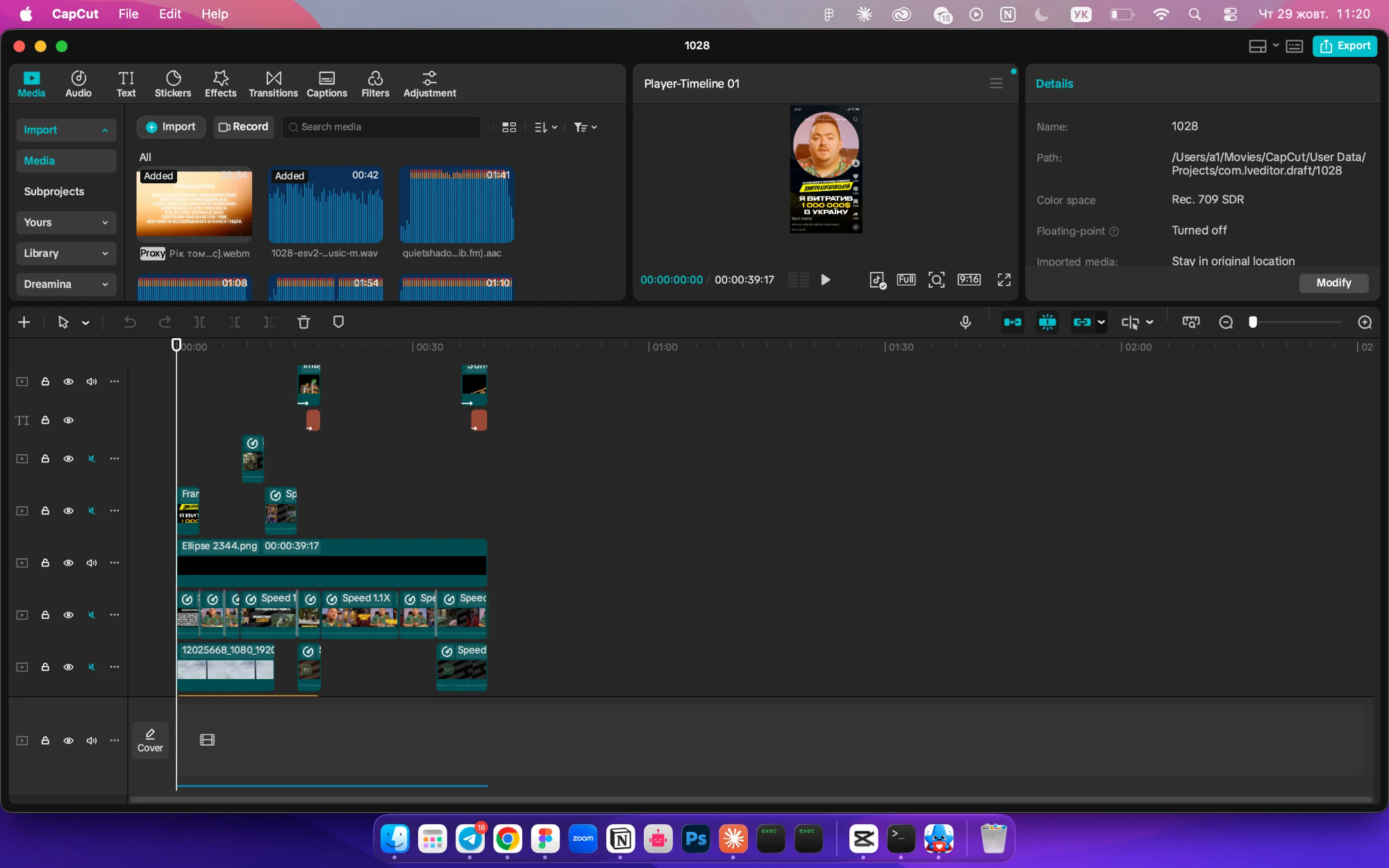1389x868 pixels.
Task: Enter fullscreen player with expand arrows icon
Action: 1004,280
